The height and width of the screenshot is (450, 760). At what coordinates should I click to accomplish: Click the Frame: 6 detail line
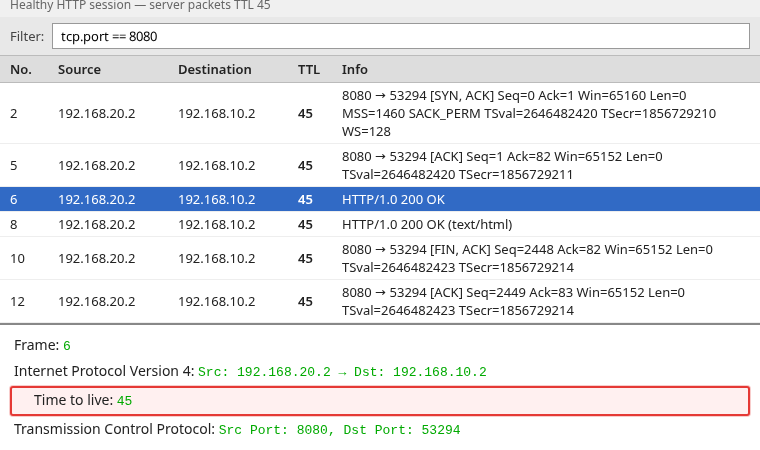point(42,345)
